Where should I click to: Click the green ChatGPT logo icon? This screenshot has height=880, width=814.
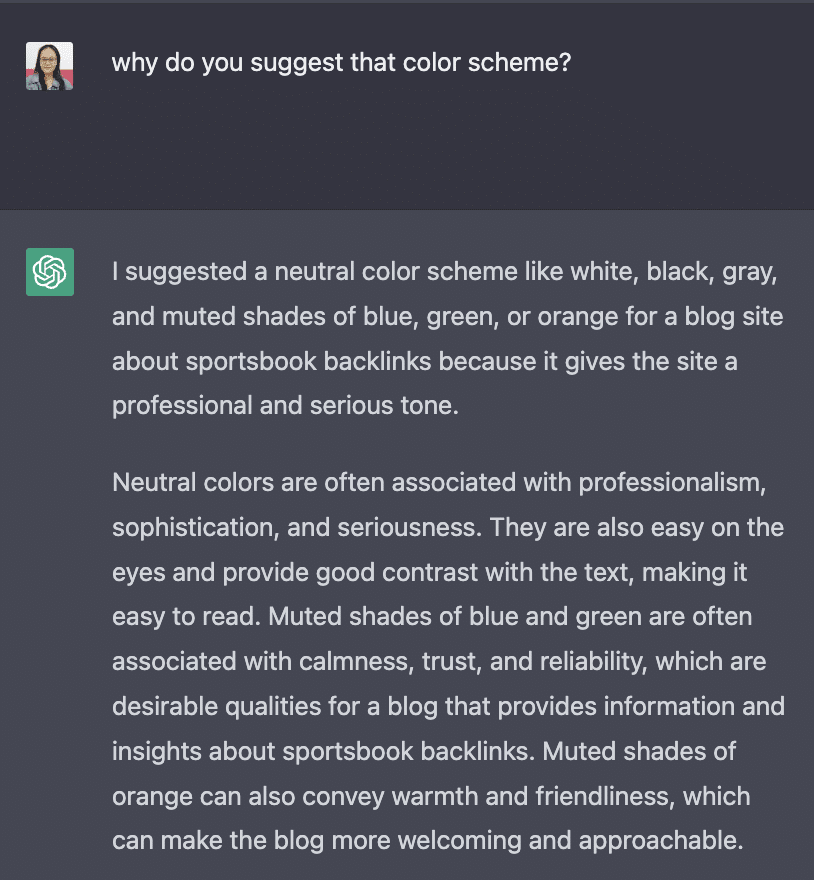pos(50,271)
